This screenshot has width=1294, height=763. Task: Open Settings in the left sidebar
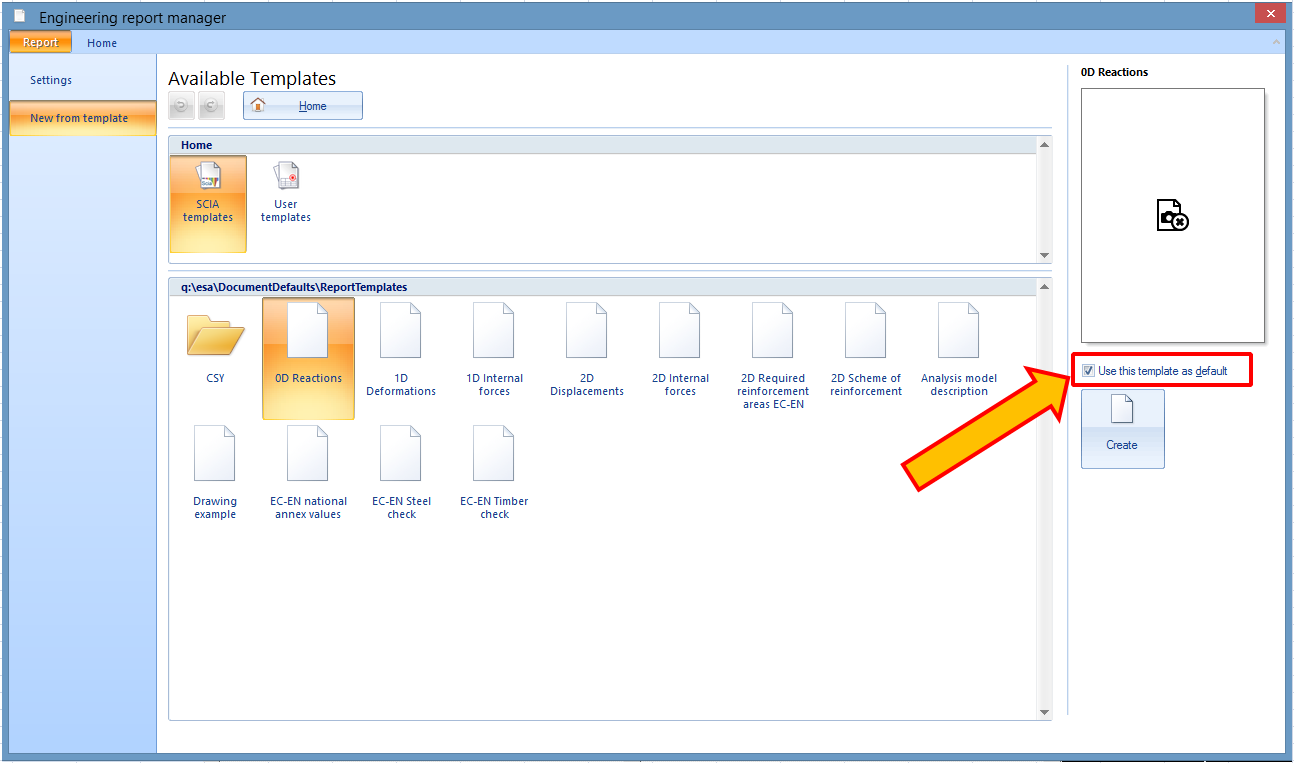(x=51, y=80)
